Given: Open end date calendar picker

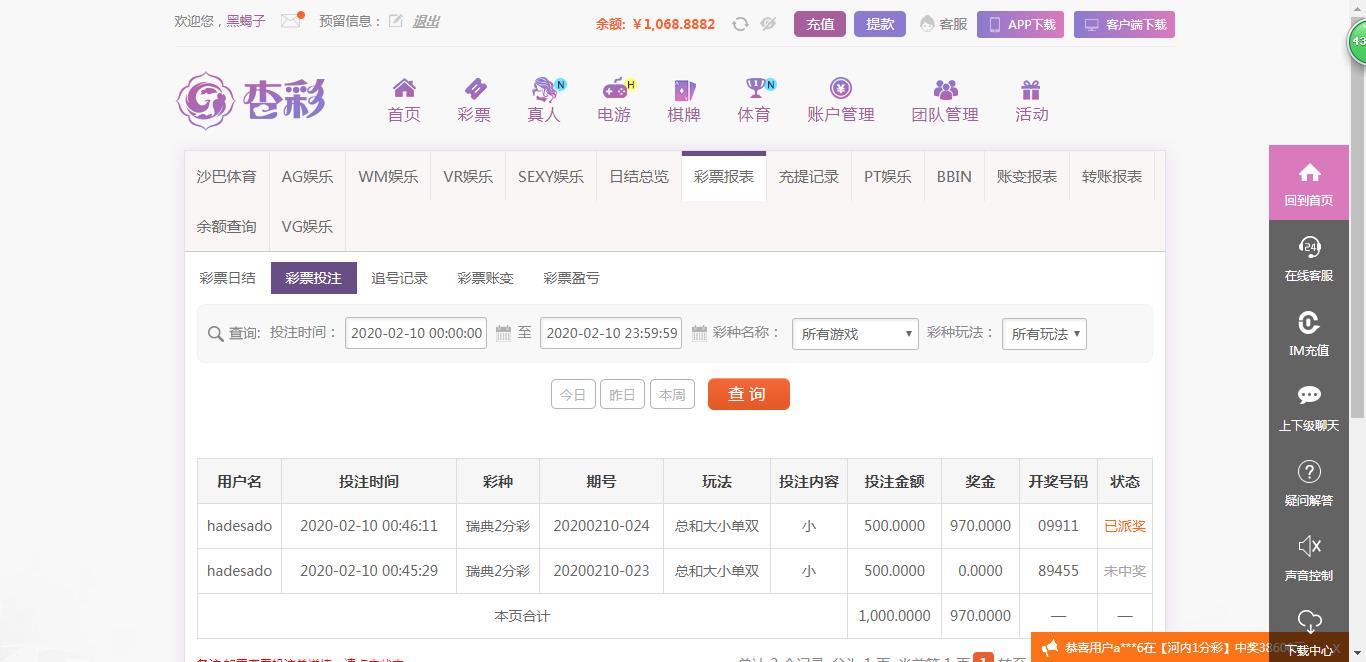Looking at the screenshot, I should click(699, 333).
